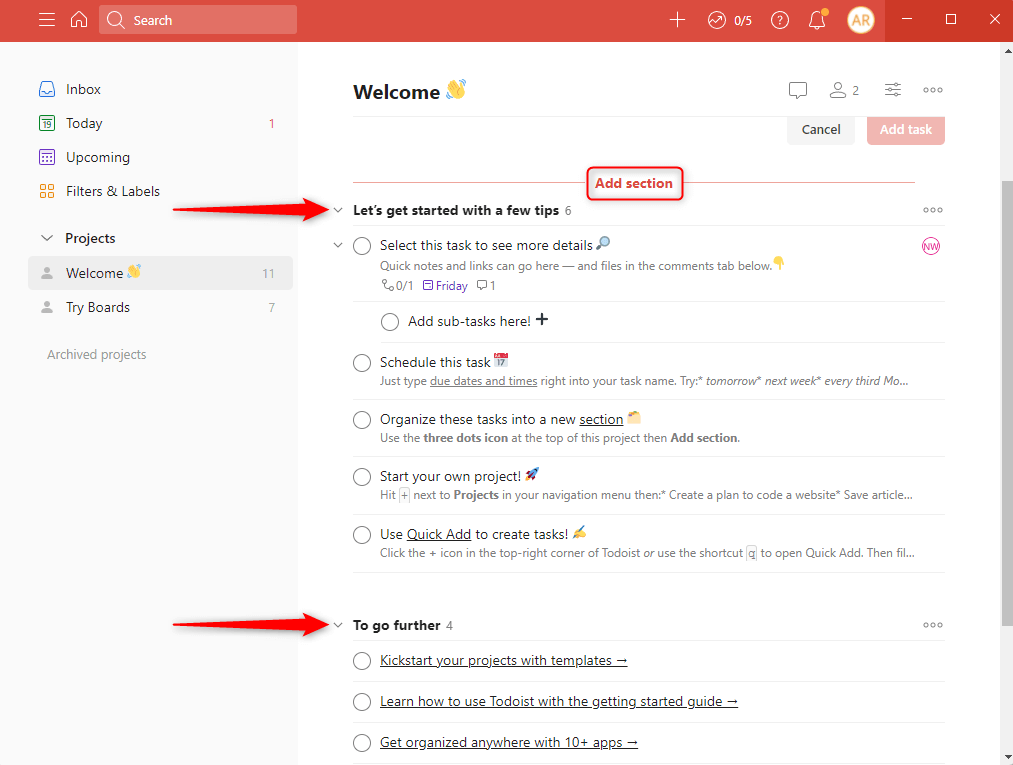
Task: Focus the Search field
Action: click(198, 20)
